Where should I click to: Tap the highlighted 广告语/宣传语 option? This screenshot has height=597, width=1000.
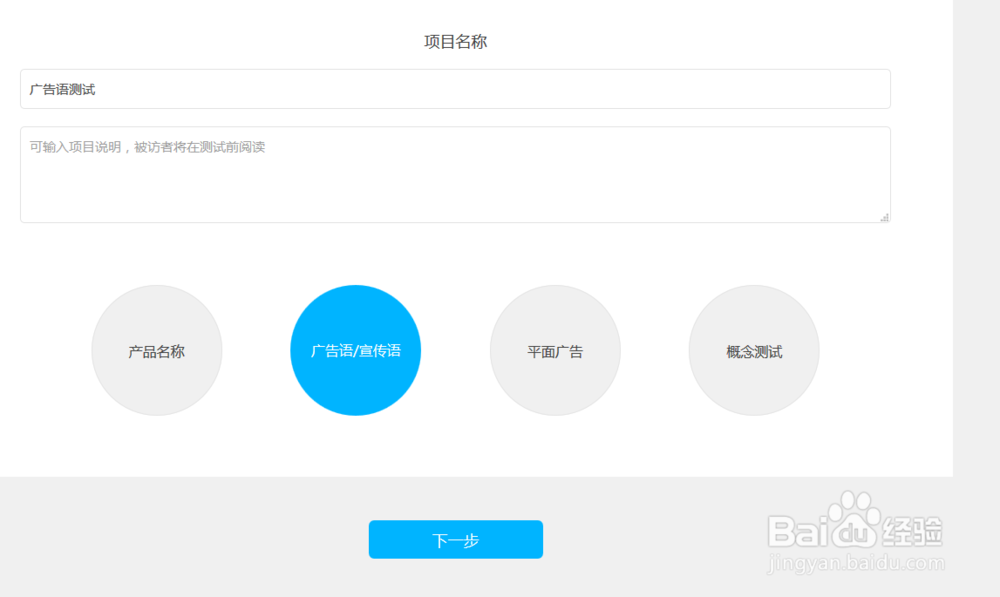tap(356, 351)
